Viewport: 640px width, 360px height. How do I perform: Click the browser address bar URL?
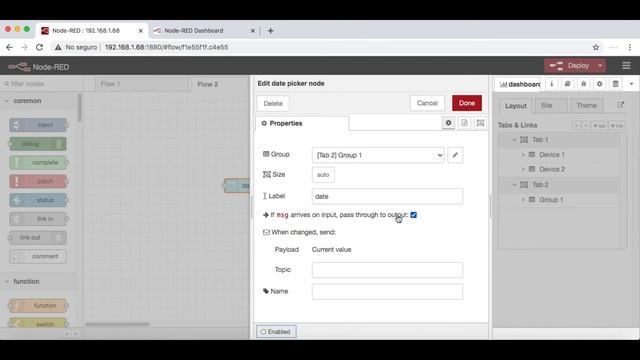(166, 47)
